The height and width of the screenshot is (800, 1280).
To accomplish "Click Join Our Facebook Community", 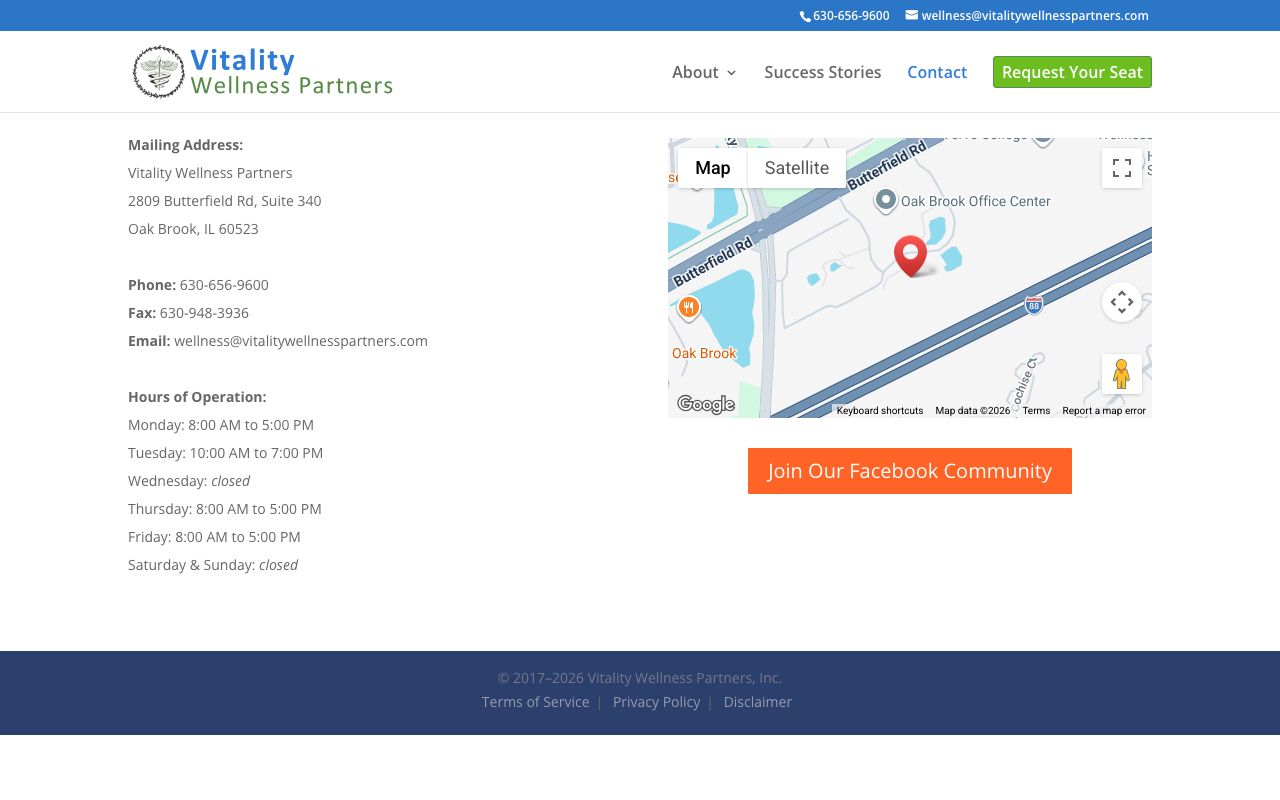I will [x=910, y=471].
